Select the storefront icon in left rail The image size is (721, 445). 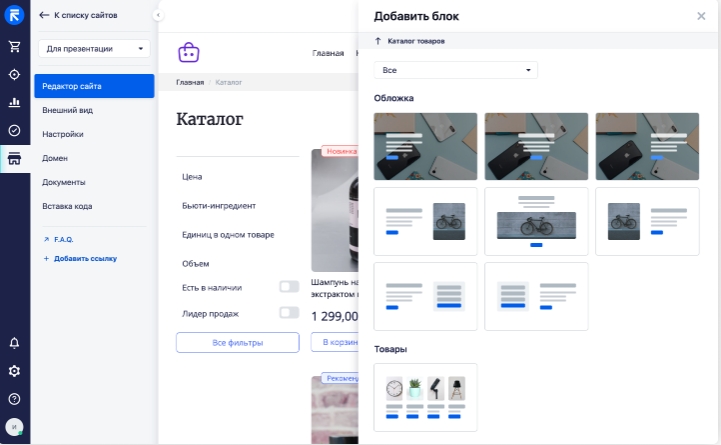point(14,159)
